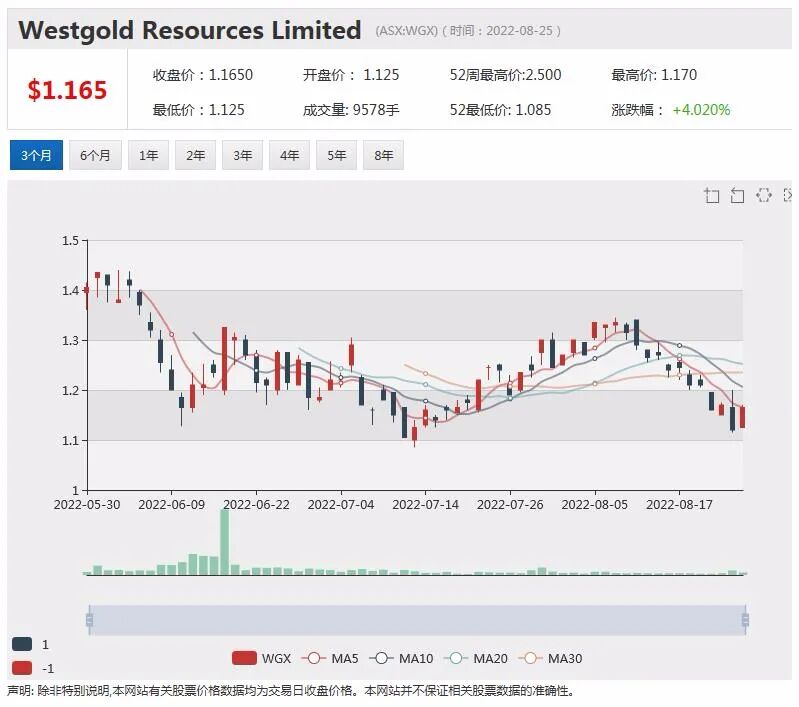Open the 8年 range tab
Viewport: 799px width, 707px height.
[383, 155]
